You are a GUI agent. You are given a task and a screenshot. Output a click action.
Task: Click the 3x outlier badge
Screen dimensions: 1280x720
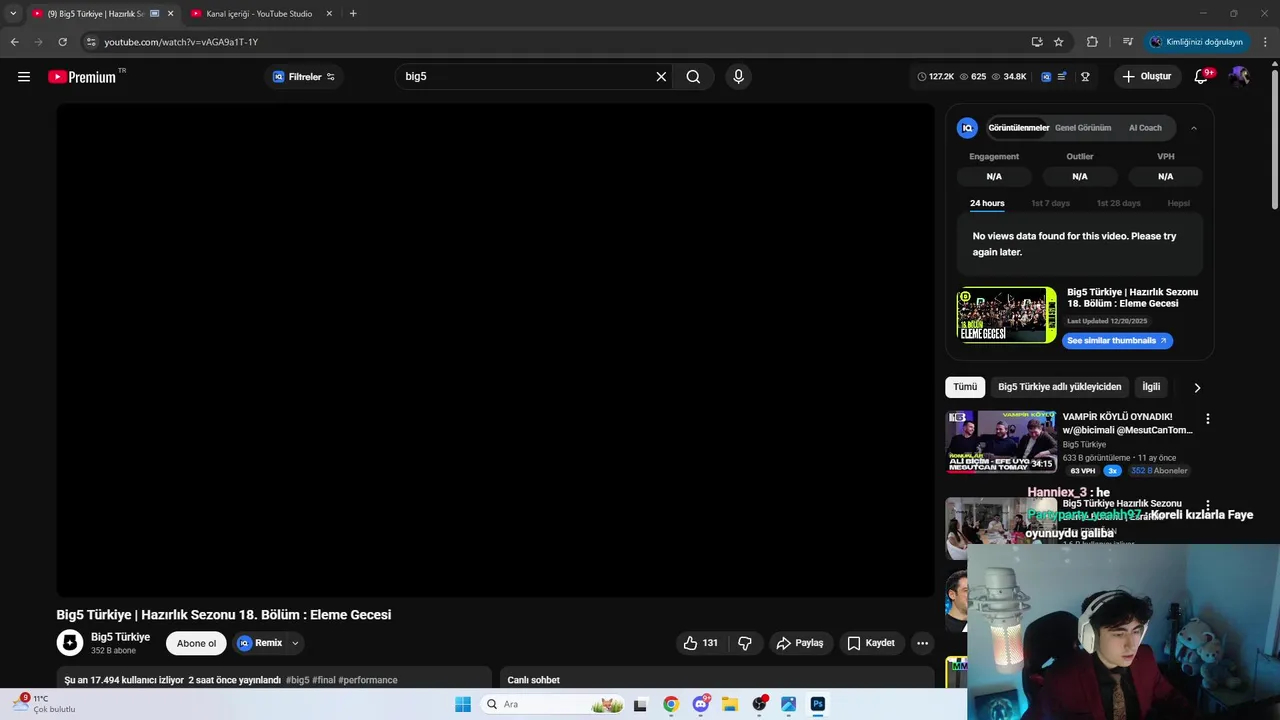coord(1112,471)
